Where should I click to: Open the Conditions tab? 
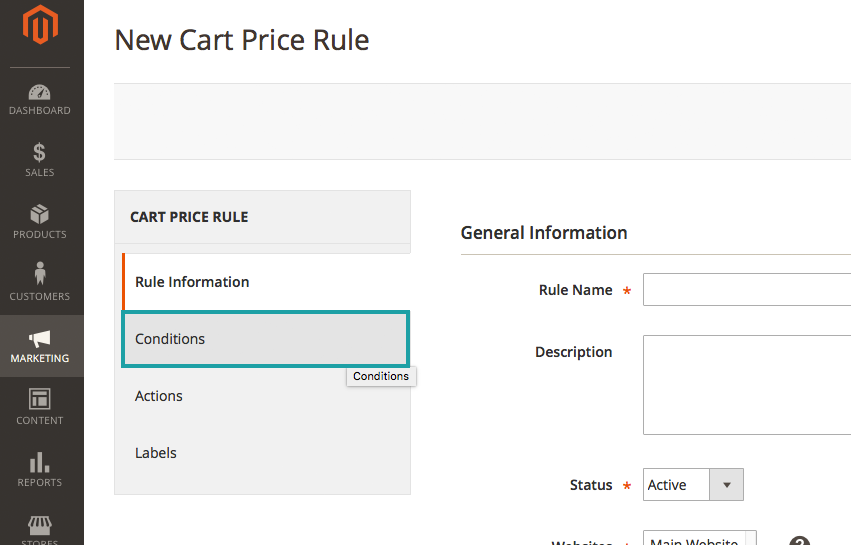click(x=170, y=339)
